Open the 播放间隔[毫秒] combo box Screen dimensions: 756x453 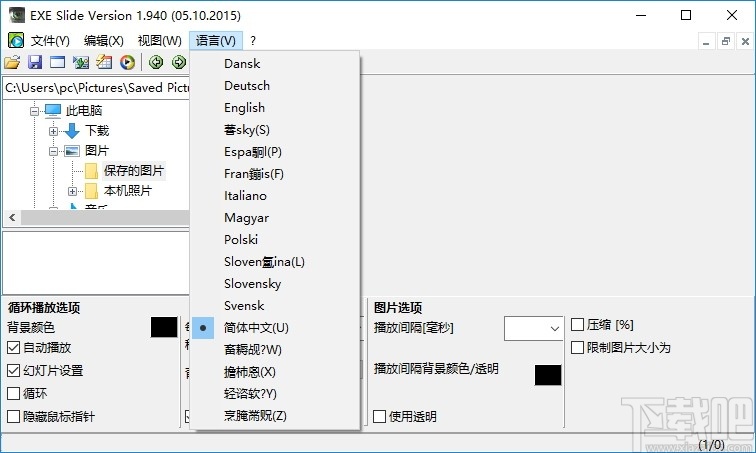[x=534, y=328]
